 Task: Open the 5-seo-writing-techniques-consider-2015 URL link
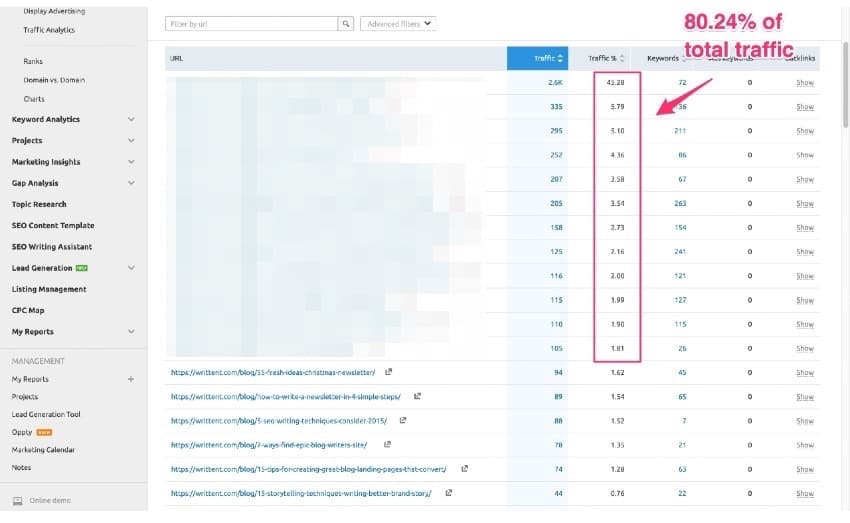point(279,421)
